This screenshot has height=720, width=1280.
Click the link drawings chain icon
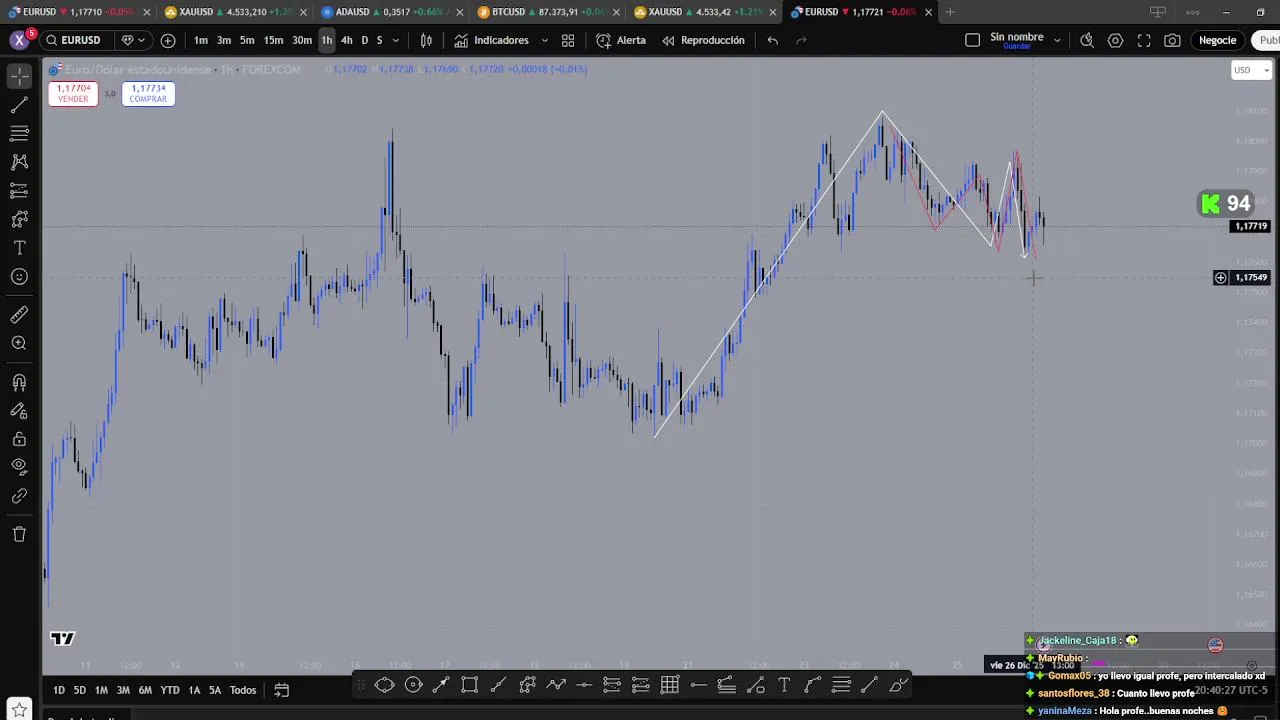(19, 496)
